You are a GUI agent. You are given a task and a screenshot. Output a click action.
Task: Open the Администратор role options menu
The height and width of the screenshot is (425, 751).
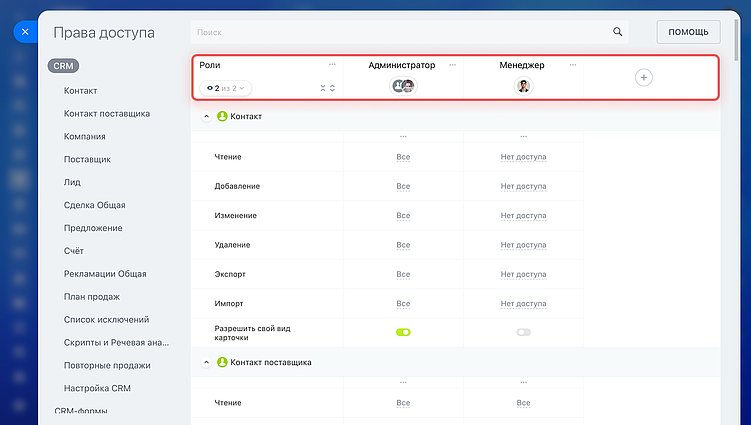coord(453,65)
